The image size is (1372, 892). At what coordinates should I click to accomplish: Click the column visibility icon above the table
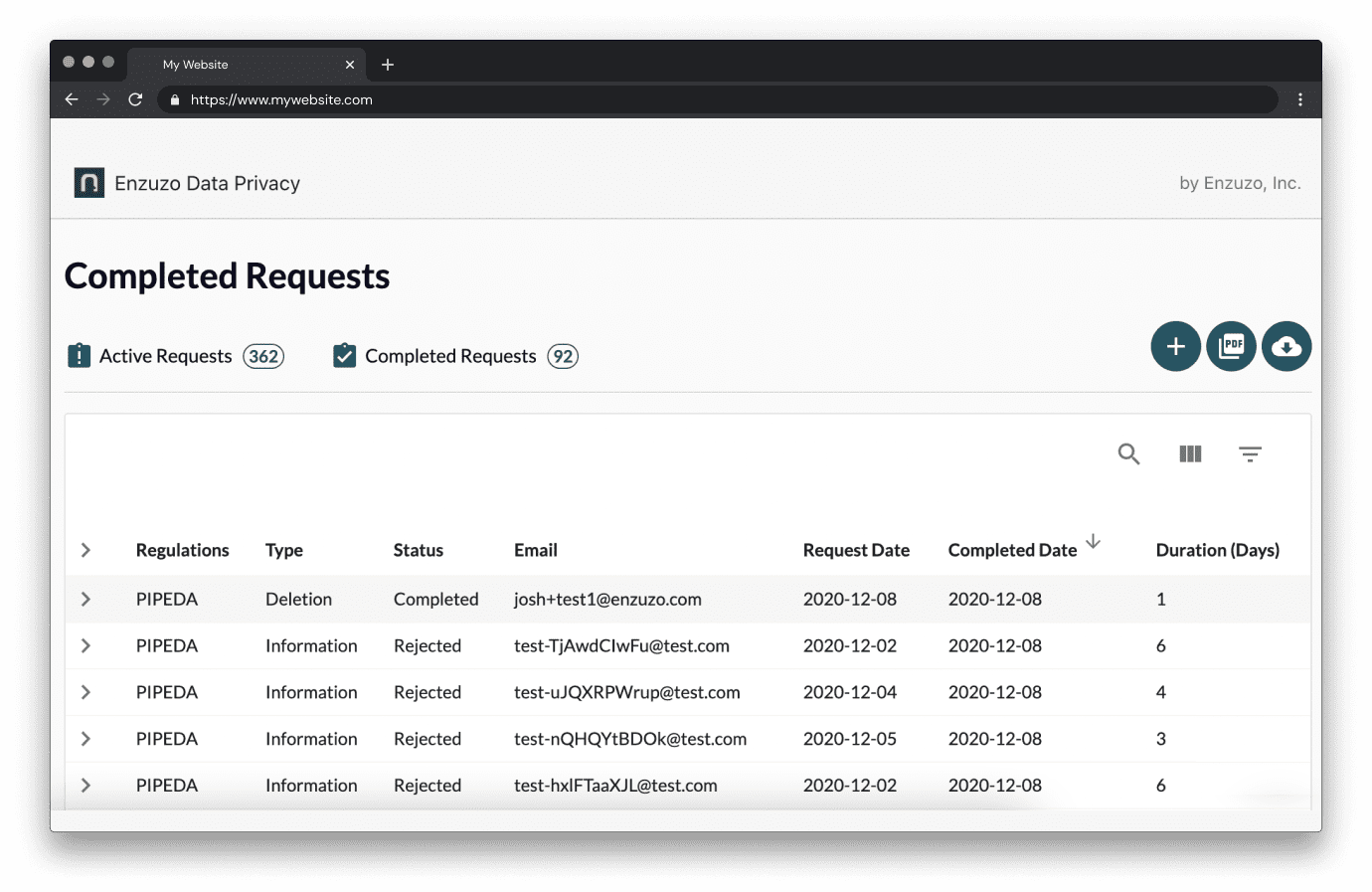[1190, 453]
